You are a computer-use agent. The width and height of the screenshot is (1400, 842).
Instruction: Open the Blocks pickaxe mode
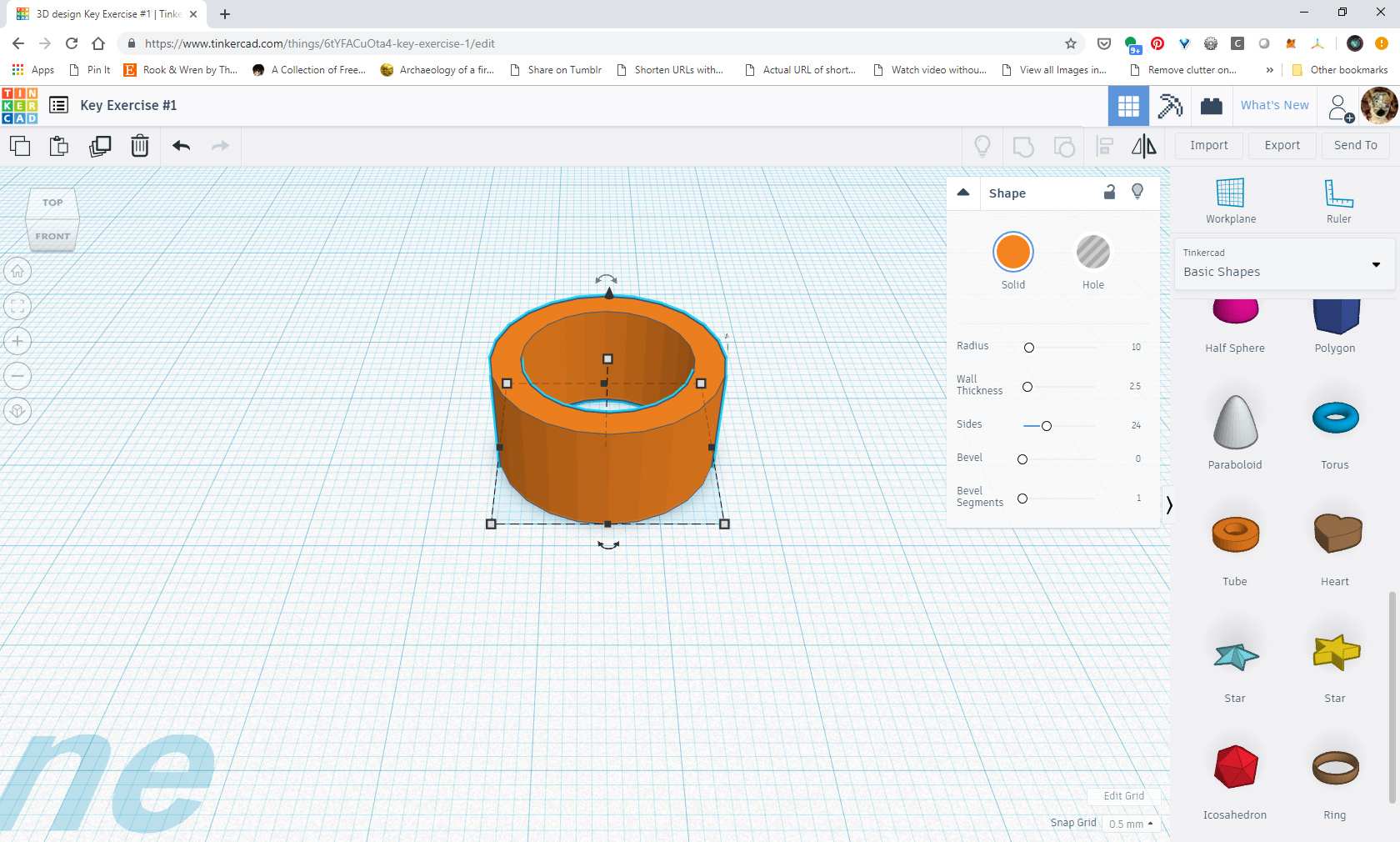point(1170,106)
